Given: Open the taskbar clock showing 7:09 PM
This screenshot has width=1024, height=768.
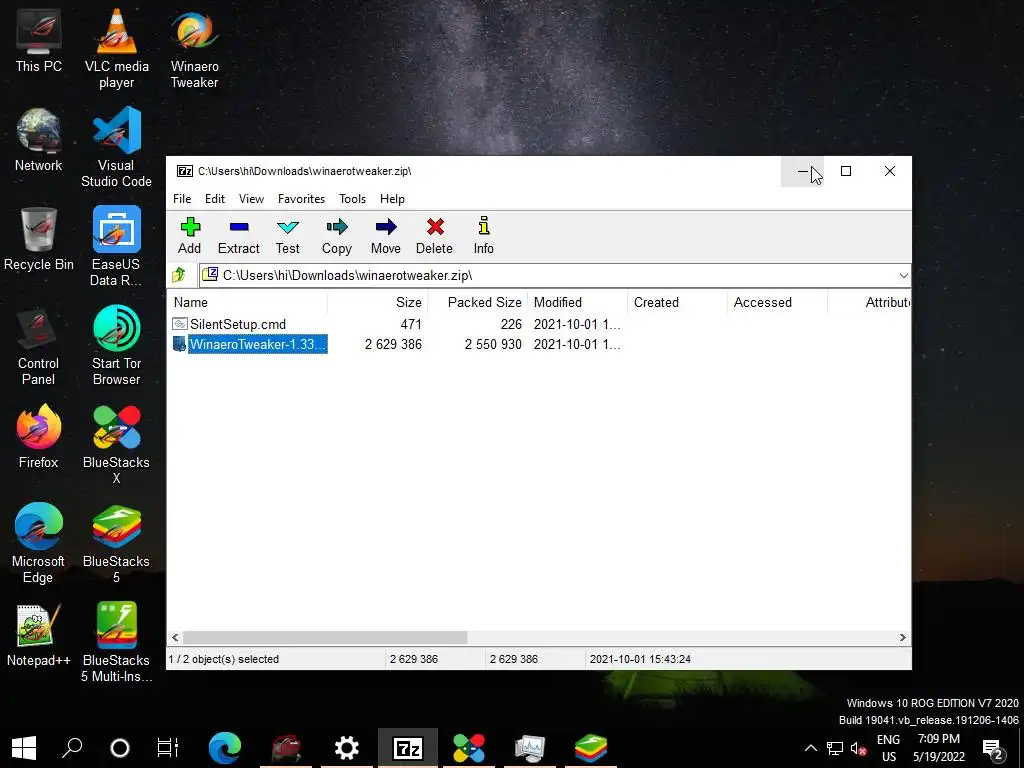Looking at the screenshot, I should (938, 748).
